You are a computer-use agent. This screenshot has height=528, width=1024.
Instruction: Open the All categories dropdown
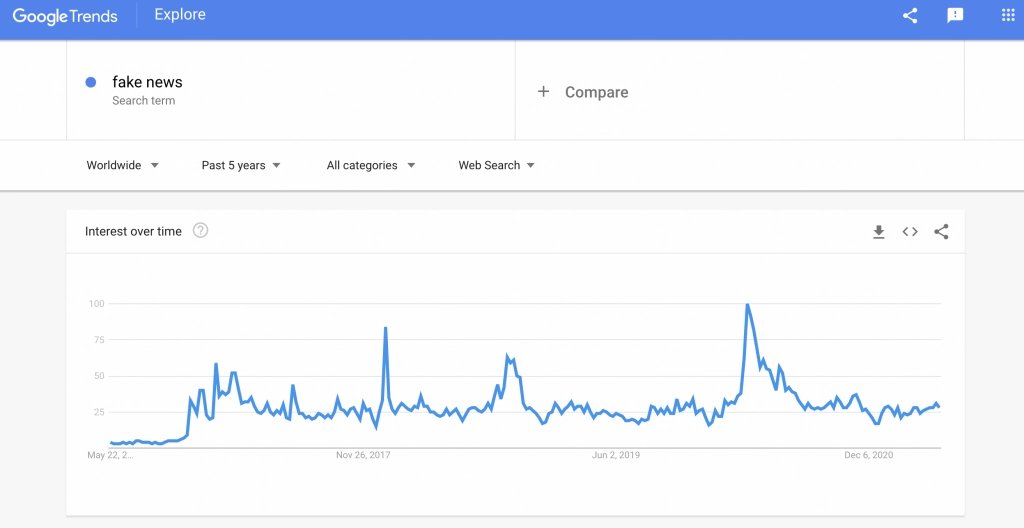[x=371, y=165]
